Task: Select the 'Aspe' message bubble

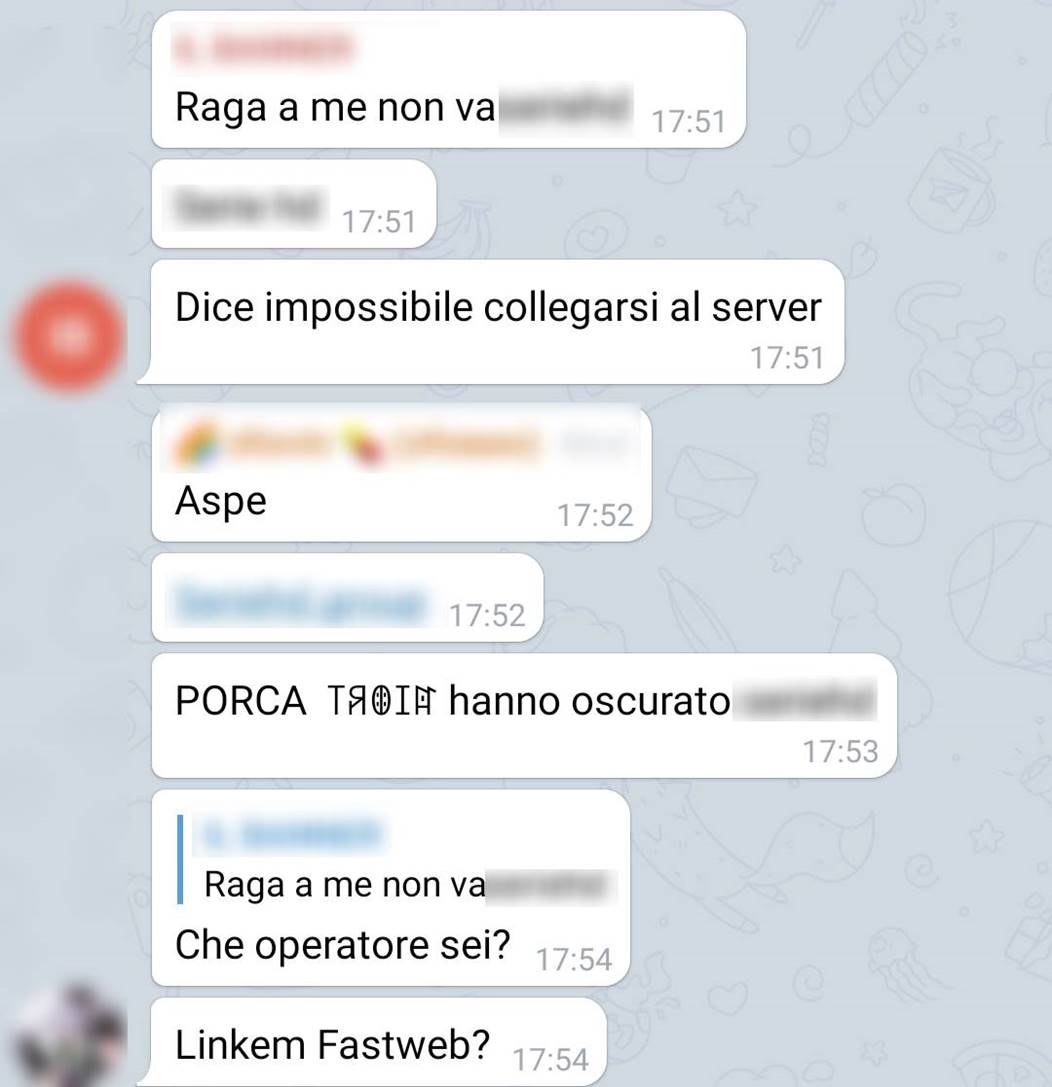Action: [x=401, y=473]
